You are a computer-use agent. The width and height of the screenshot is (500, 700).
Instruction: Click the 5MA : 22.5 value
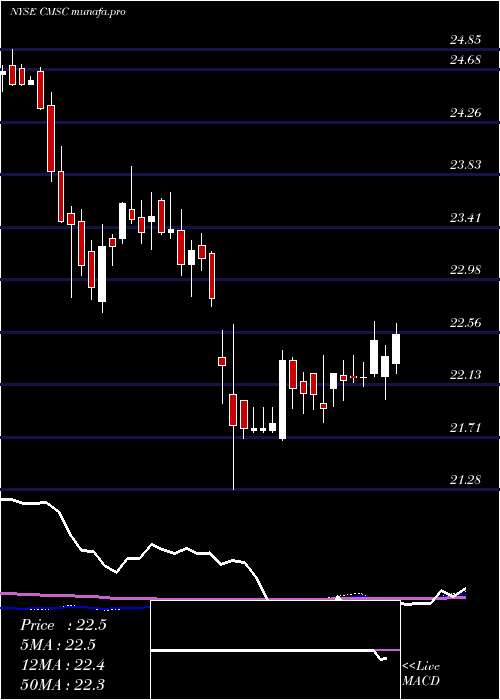(58, 645)
